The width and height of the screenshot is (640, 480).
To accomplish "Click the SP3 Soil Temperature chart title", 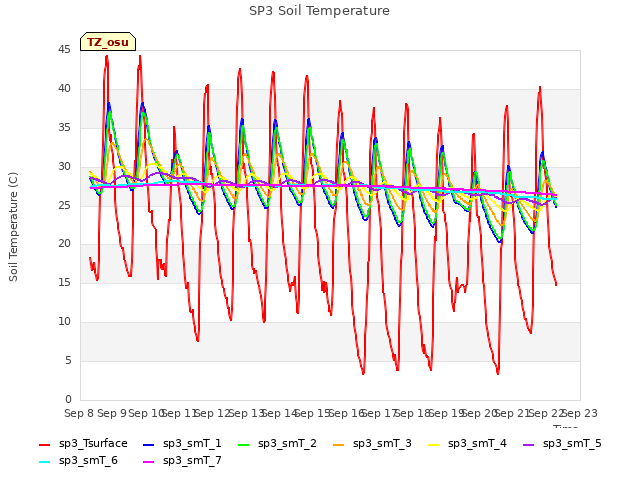I will point(319,11).
